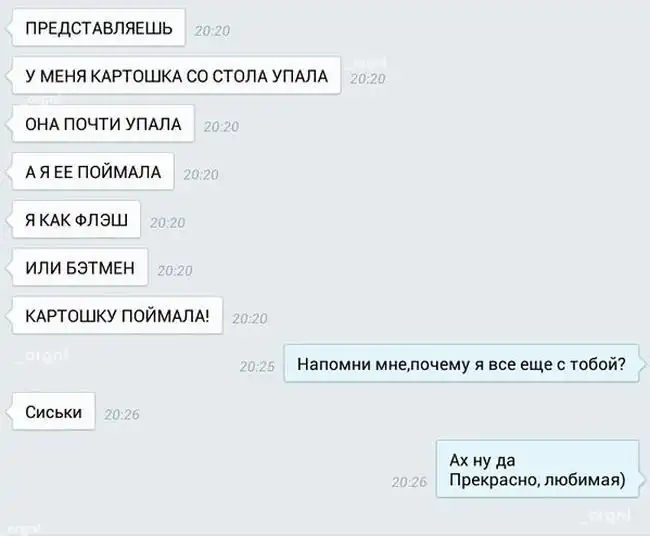This screenshot has height=536, width=650.
Task: Select the Сиськи message bubble
Action: (53, 412)
